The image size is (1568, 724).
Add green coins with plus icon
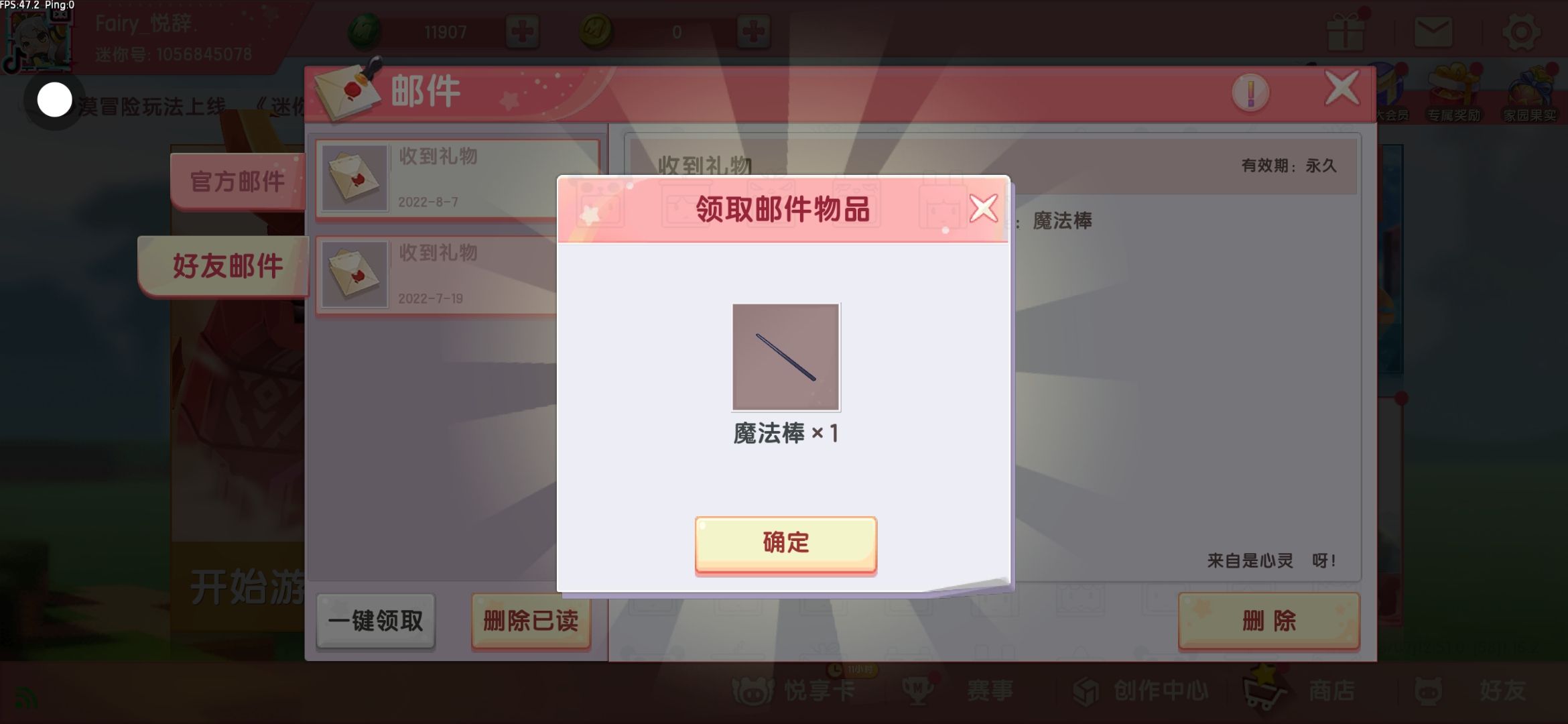[522, 32]
